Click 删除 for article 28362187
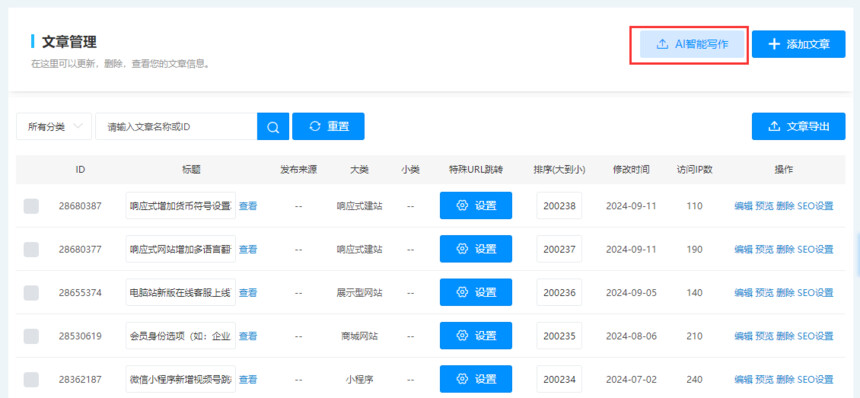This screenshot has height=398, width=860. (785, 379)
